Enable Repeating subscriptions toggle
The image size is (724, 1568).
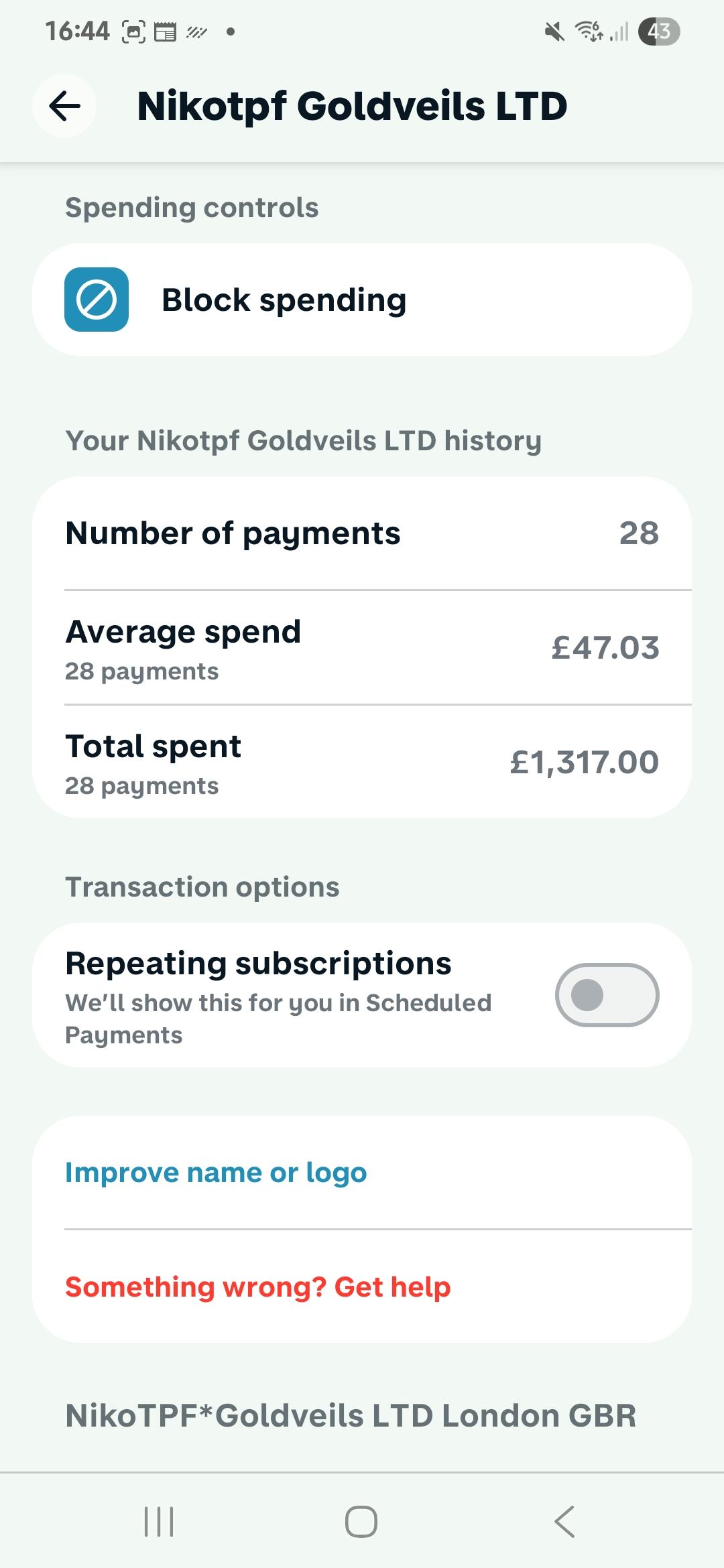click(x=607, y=995)
